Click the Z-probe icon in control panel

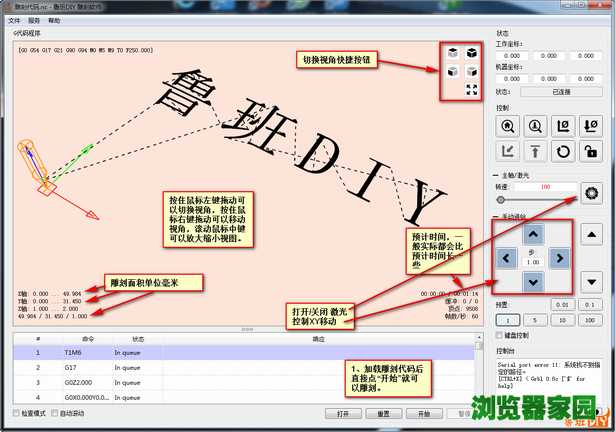(536, 127)
